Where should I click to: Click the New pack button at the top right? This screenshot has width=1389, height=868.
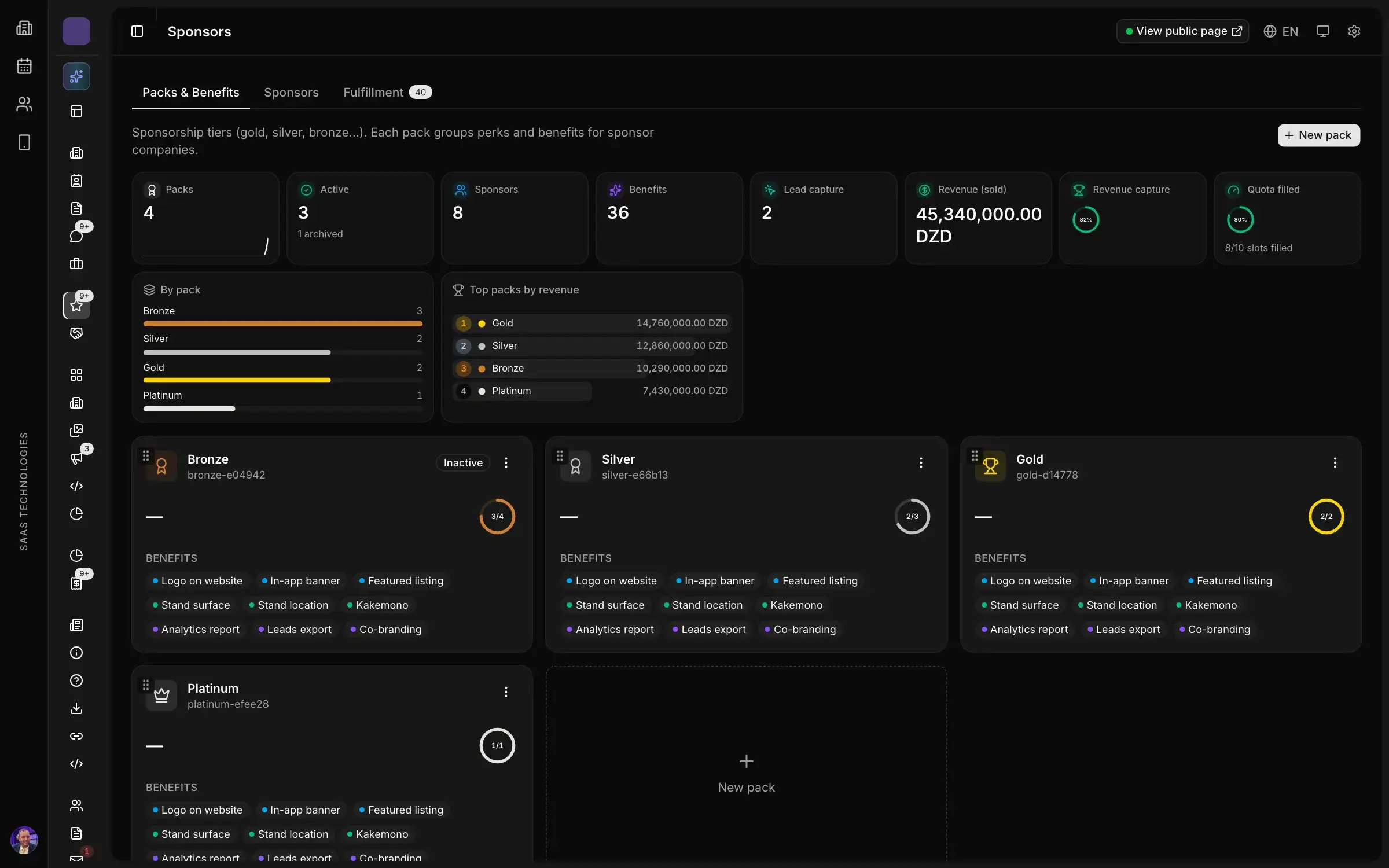click(1318, 135)
